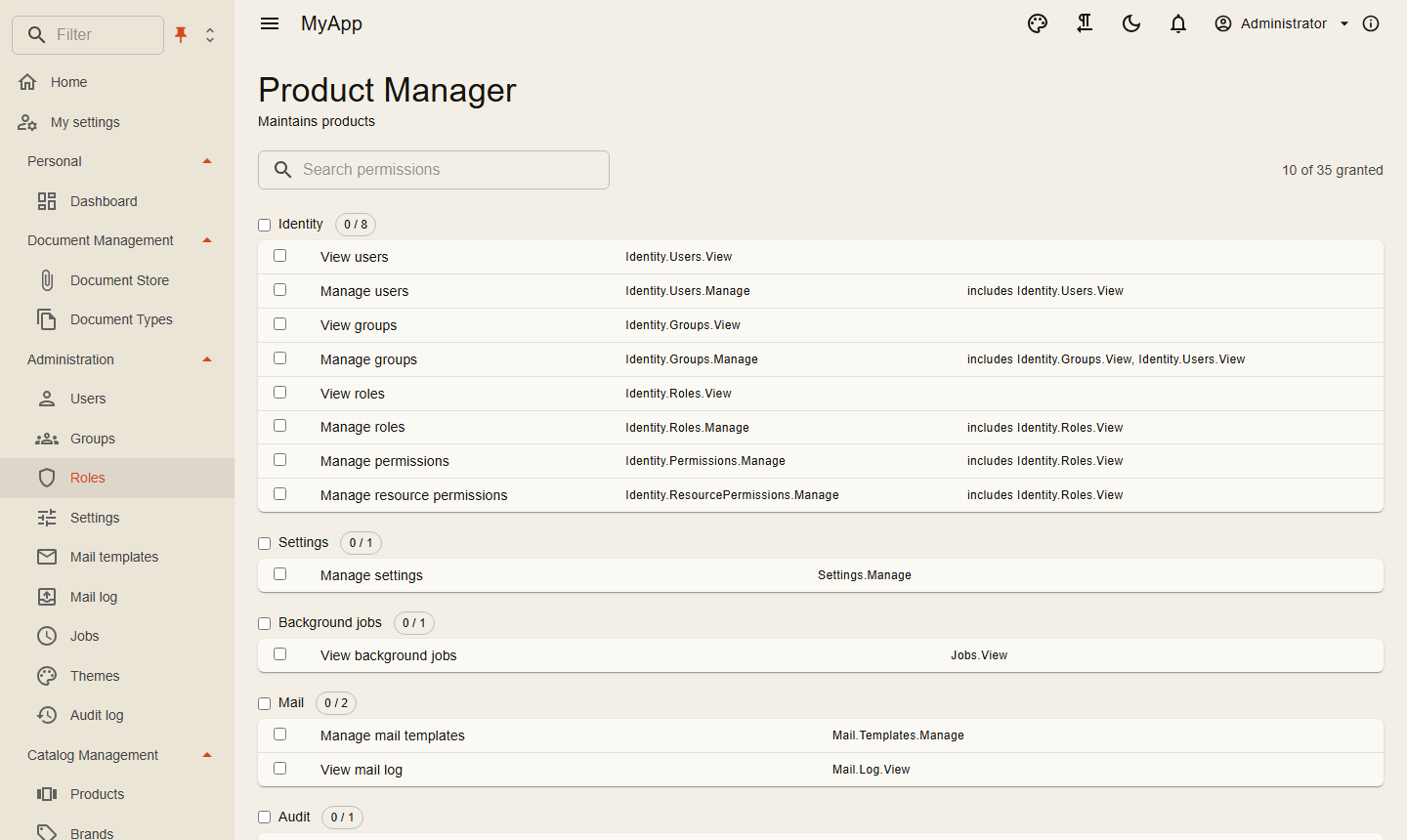Click the sidebar Filter field
The height and width of the screenshot is (840, 1407).
click(88, 35)
